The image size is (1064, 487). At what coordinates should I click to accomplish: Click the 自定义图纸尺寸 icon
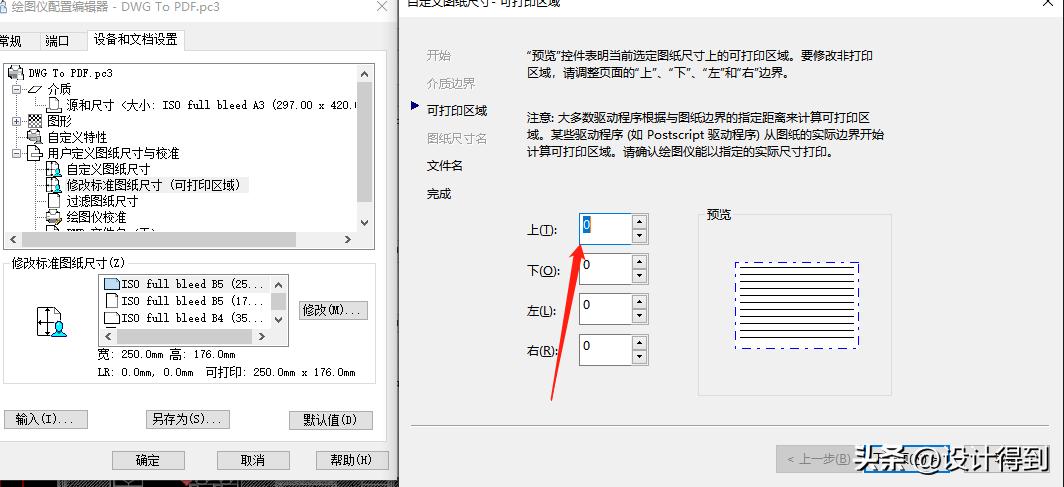[54, 169]
